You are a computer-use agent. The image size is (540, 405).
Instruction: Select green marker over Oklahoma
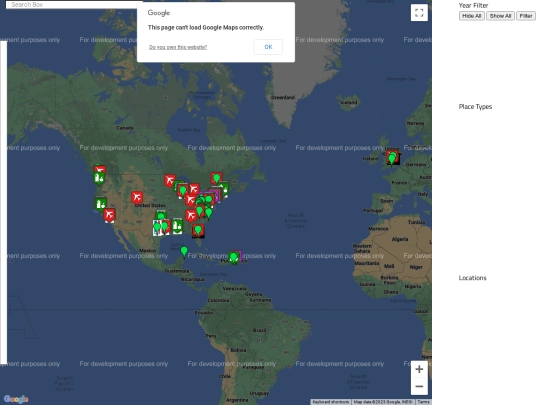click(161, 216)
